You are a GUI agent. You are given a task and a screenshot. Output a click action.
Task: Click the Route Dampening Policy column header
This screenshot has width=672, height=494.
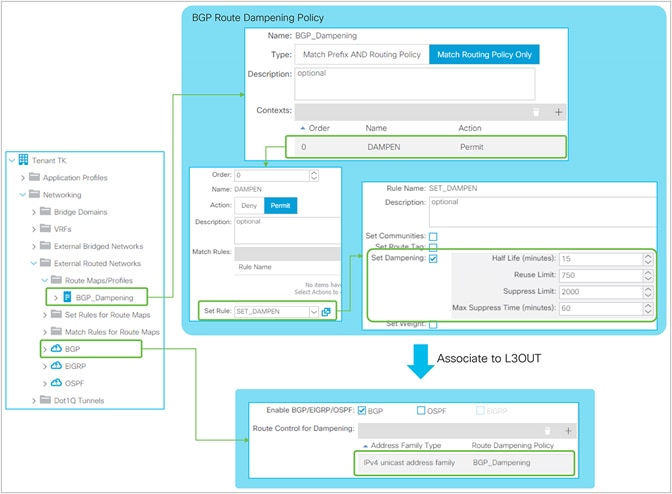click(x=513, y=446)
